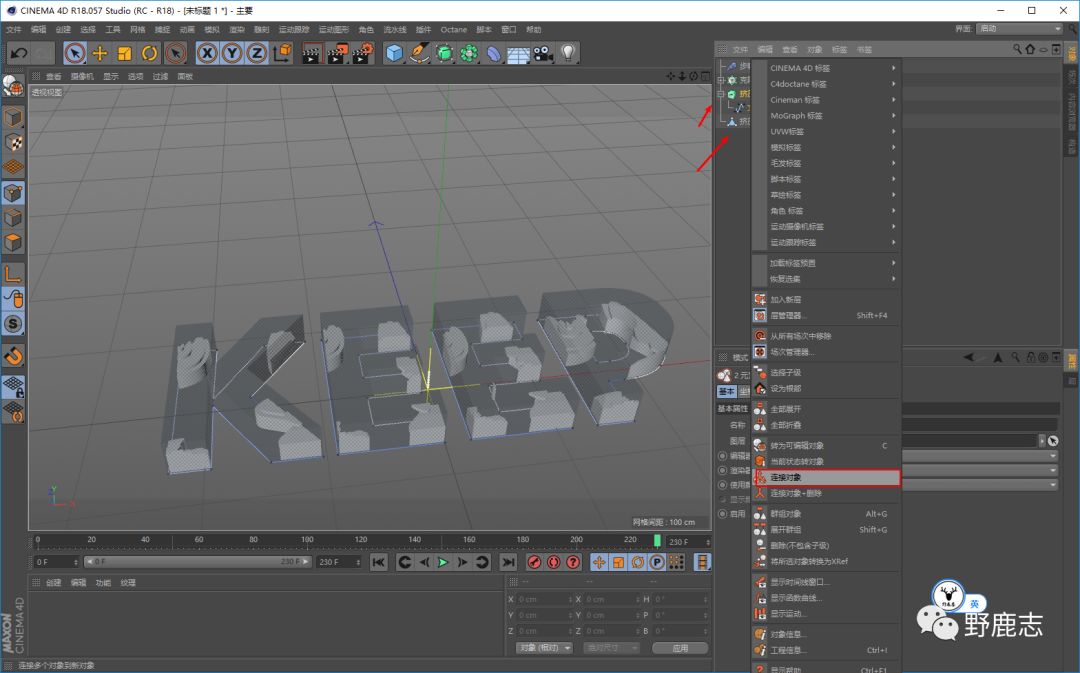Screen dimensions: 1080x673
Task: Toggle the Z axis lock
Action: coord(257,53)
